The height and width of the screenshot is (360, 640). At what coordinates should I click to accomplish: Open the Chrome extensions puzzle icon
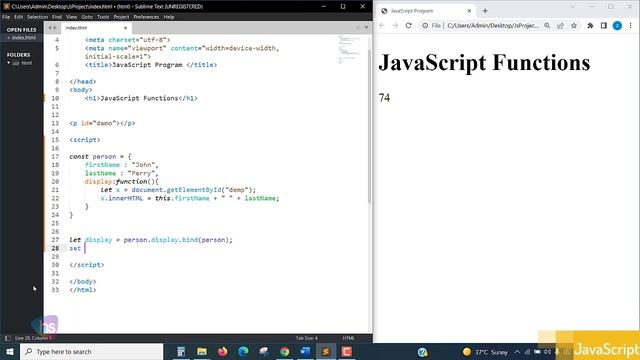(590, 25)
